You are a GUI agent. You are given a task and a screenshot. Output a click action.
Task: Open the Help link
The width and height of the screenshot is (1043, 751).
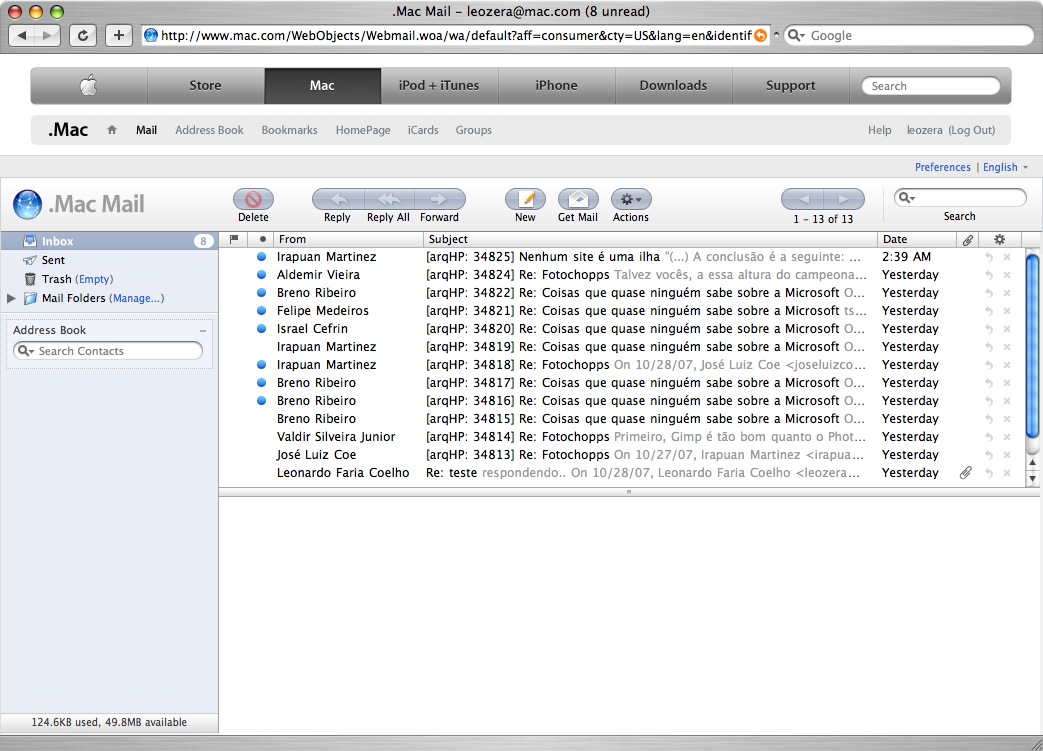coord(879,130)
